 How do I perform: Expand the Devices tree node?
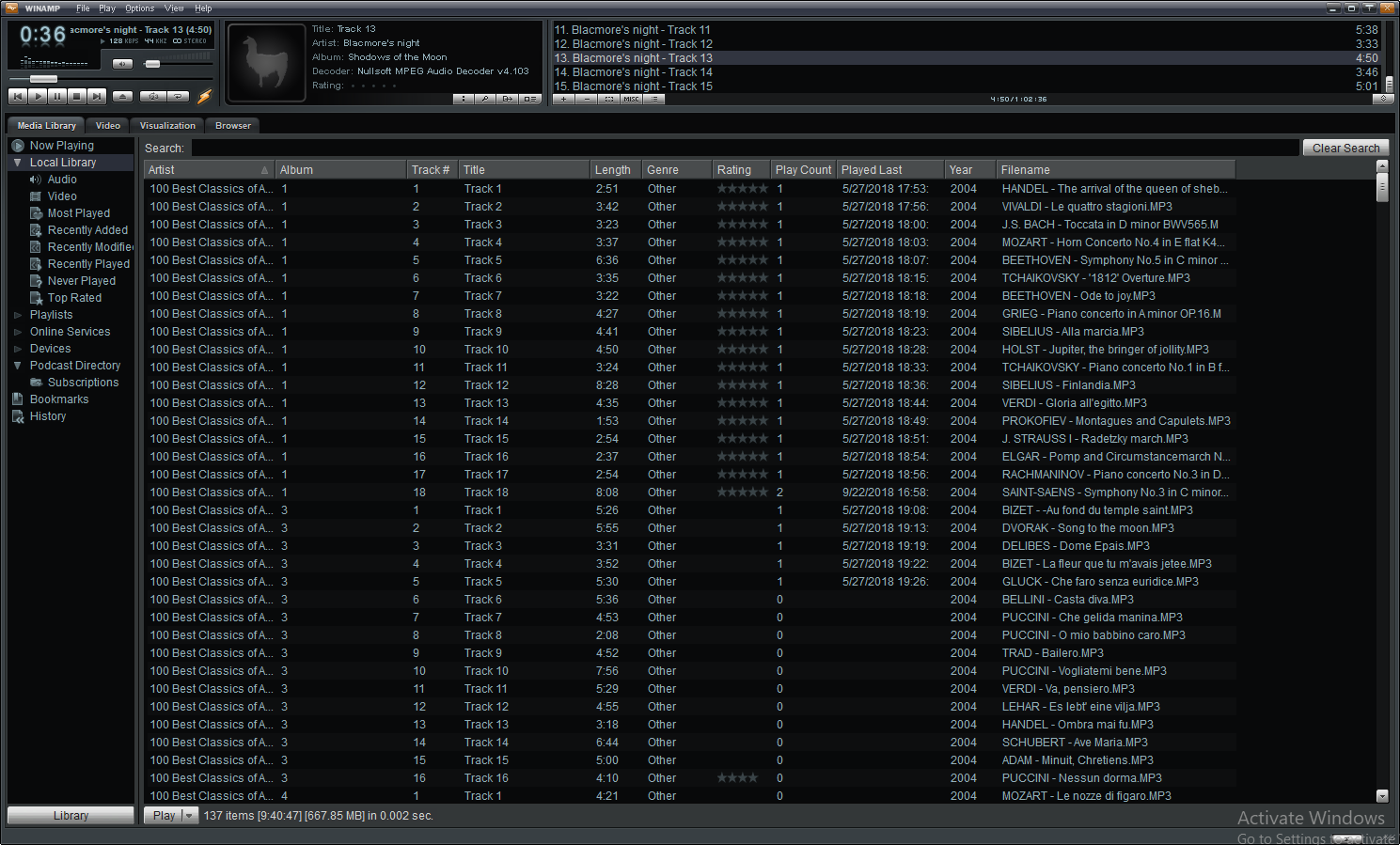click(17, 349)
